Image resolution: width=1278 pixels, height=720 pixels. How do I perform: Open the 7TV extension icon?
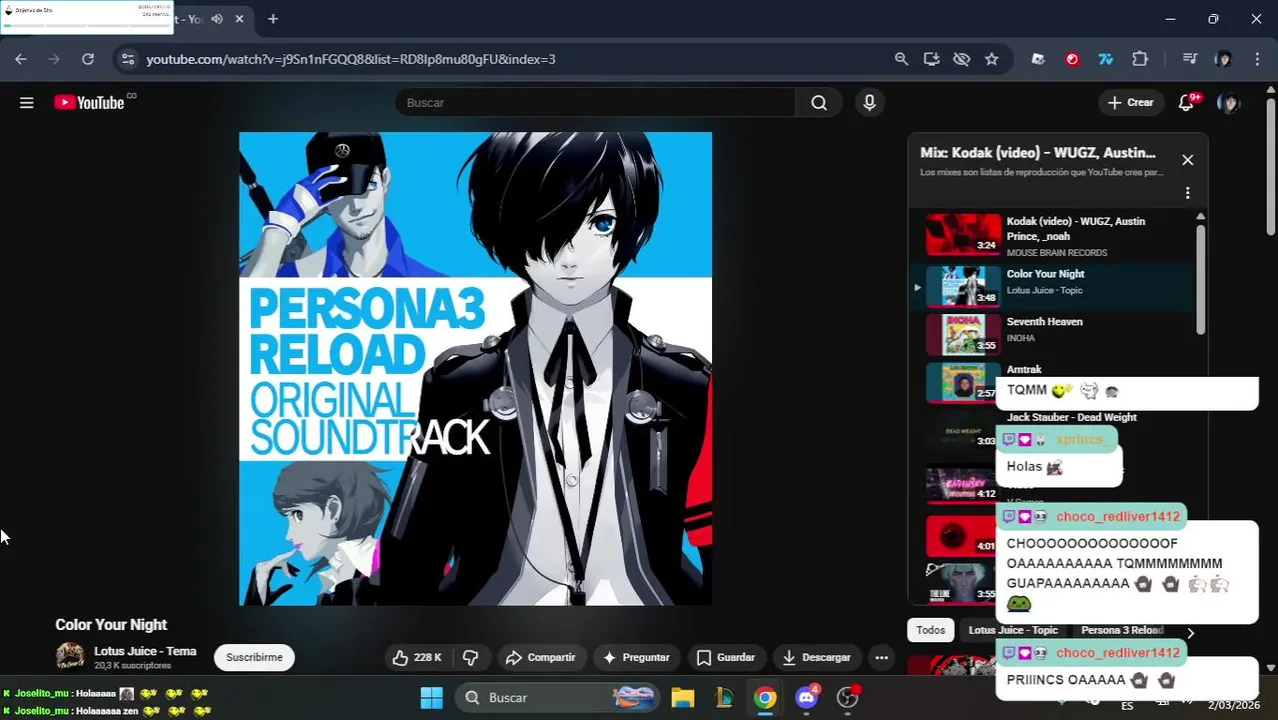tap(1106, 59)
